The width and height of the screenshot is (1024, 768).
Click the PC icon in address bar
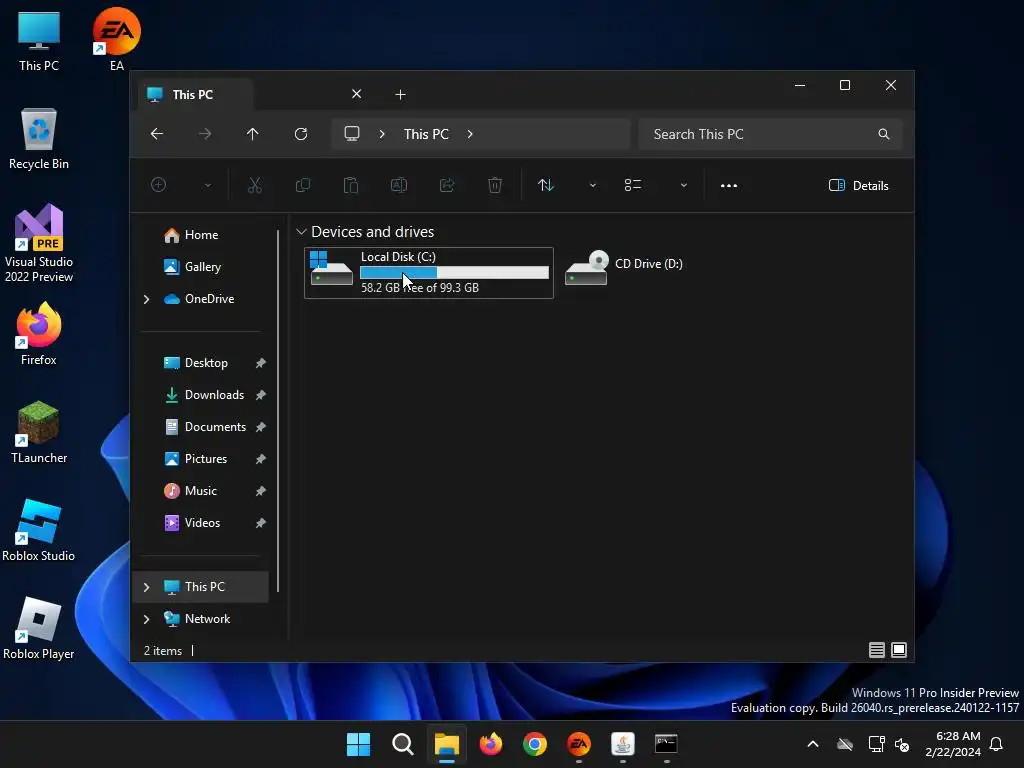click(352, 134)
